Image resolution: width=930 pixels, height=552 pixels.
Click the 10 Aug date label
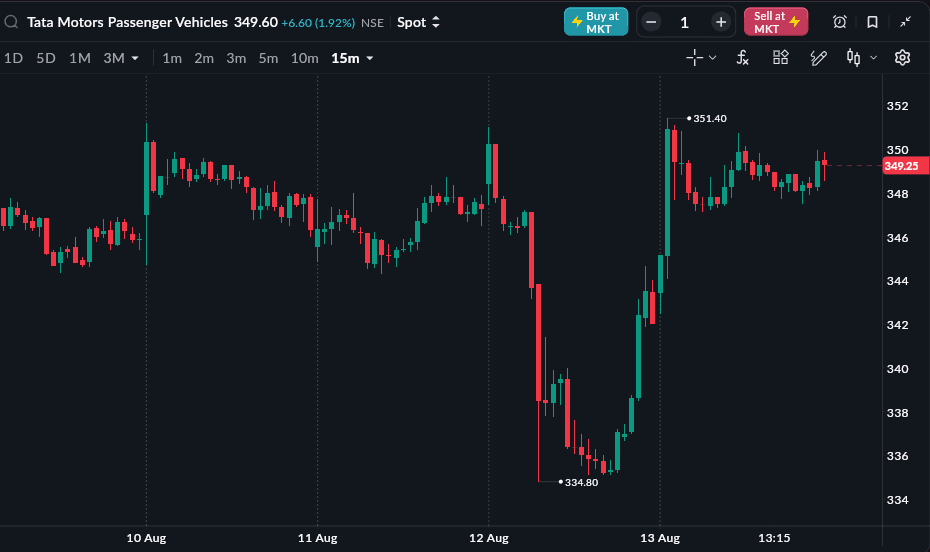tap(146, 538)
